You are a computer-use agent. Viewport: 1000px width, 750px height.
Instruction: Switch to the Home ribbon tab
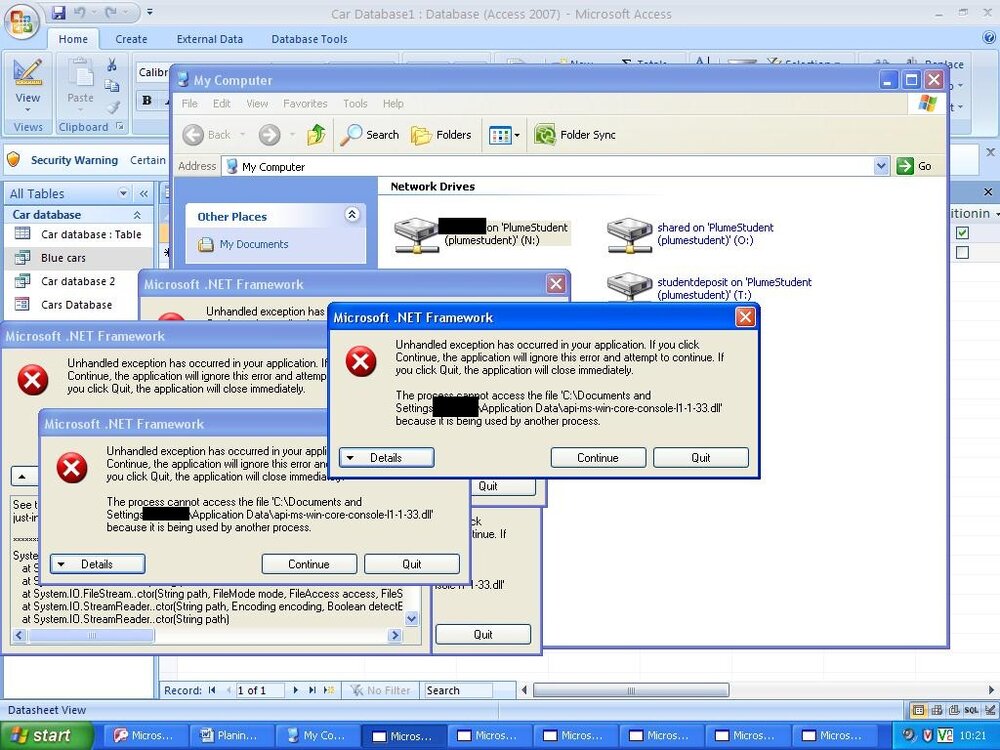pyautogui.click(x=73, y=39)
